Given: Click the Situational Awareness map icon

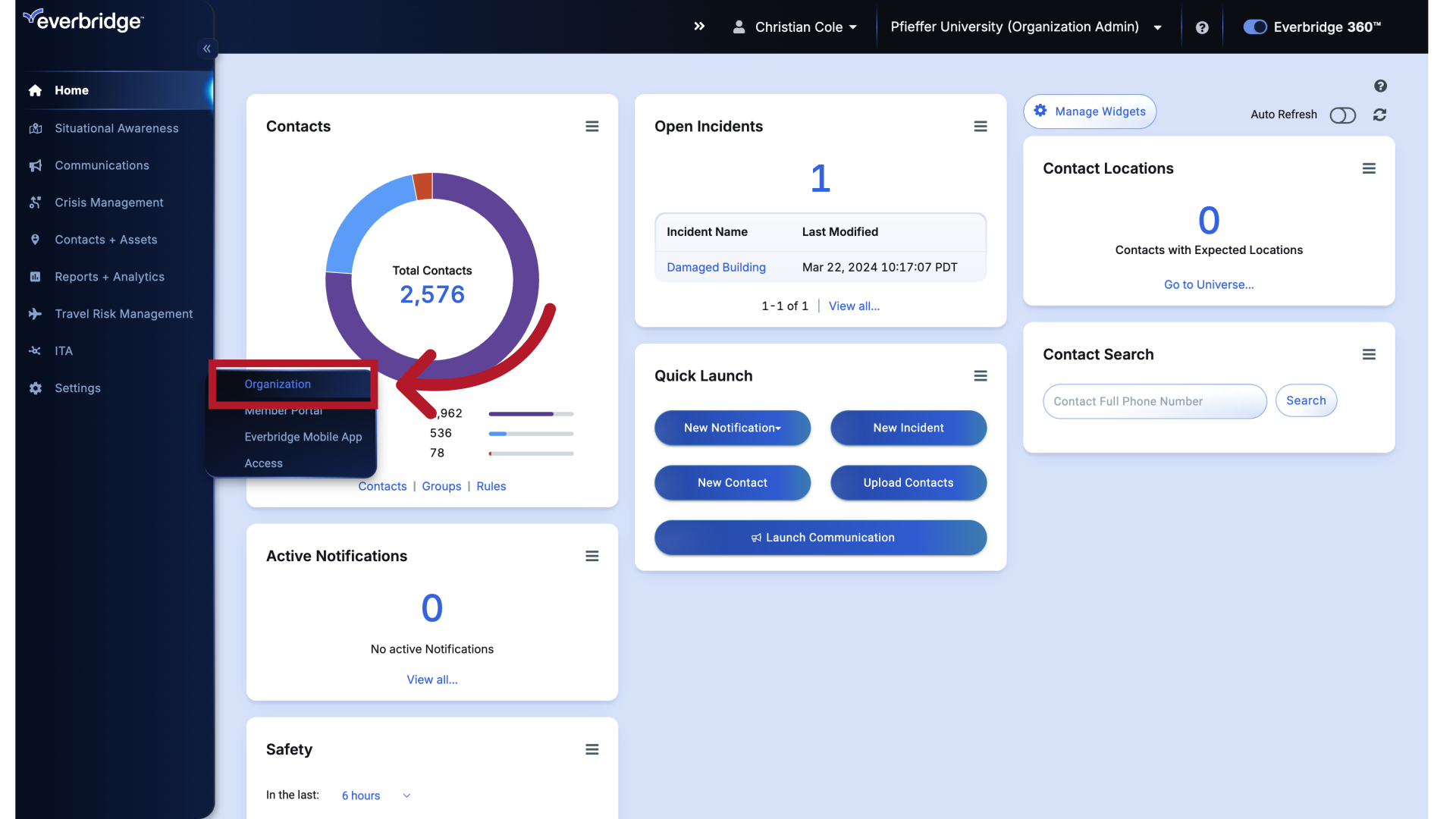Looking at the screenshot, I should pos(35,128).
